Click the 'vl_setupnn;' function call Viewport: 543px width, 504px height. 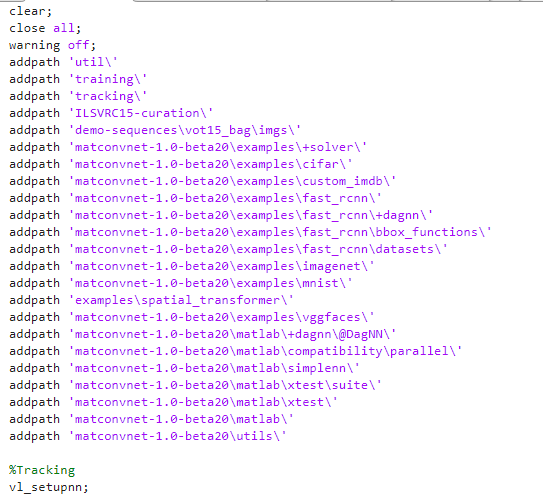pos(49,487)
